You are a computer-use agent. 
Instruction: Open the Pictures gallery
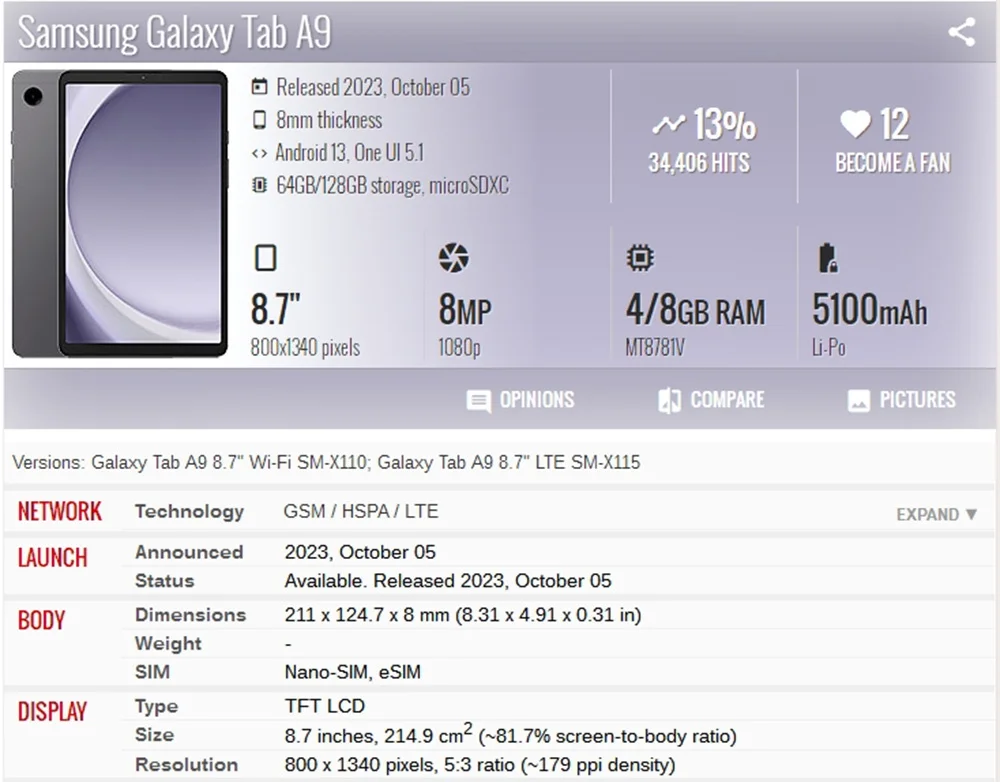(902, 400)
